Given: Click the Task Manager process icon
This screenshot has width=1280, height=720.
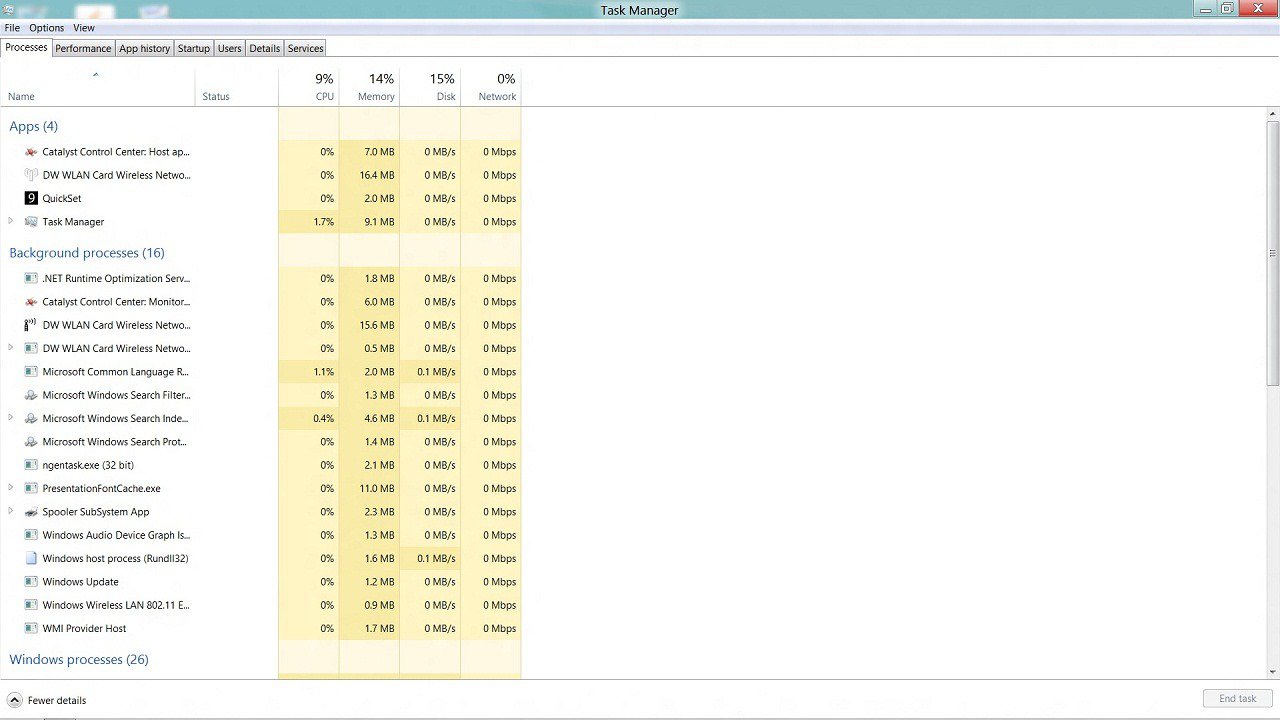Looking at the screenshot, I should [x=31, y=222].
